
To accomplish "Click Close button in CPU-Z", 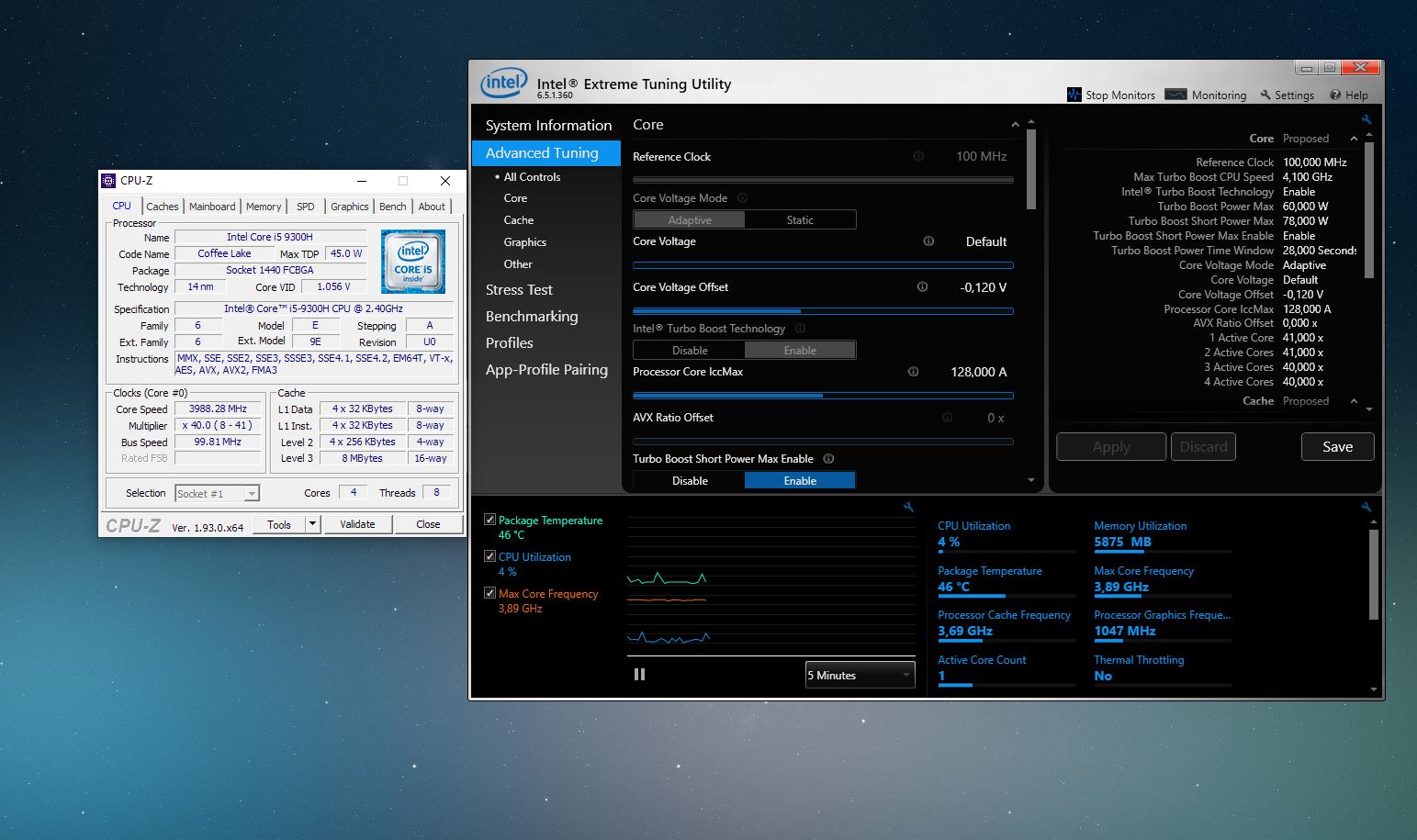I will click(428, 524).
